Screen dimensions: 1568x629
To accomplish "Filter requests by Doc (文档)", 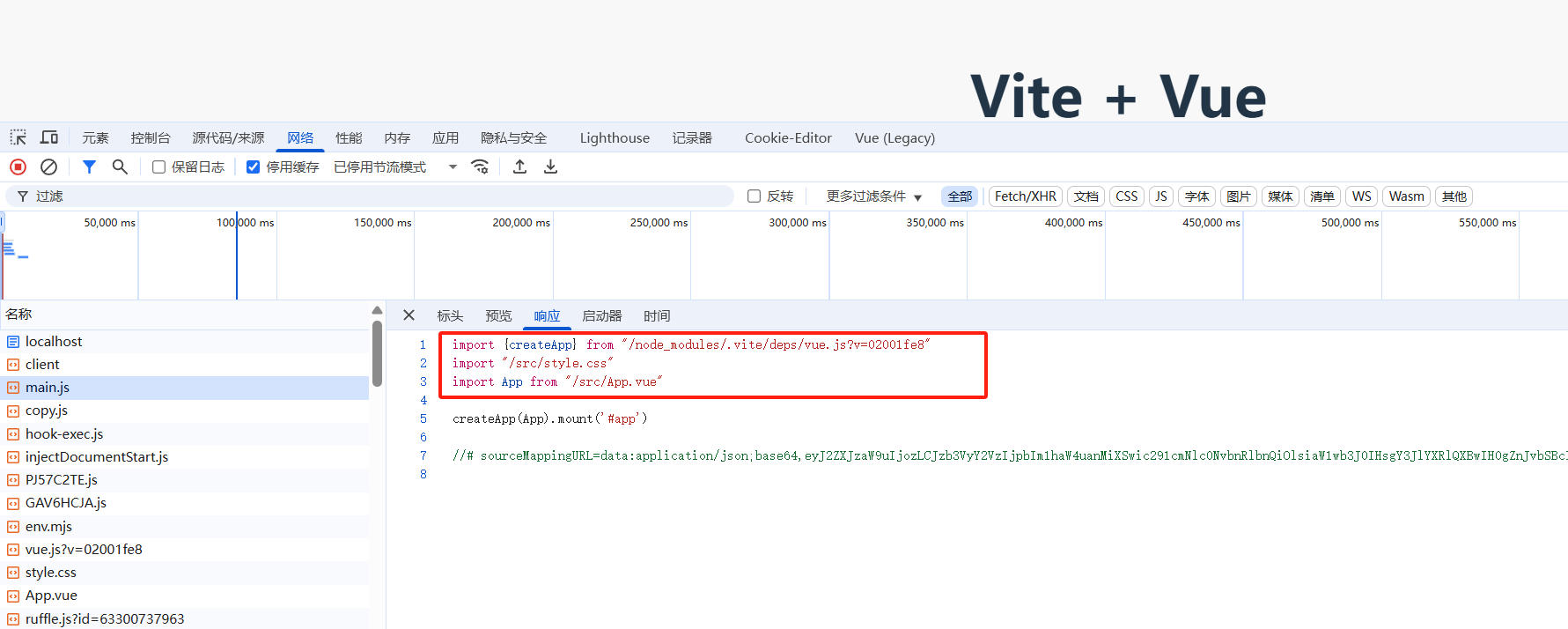I will pos(1086,196).
